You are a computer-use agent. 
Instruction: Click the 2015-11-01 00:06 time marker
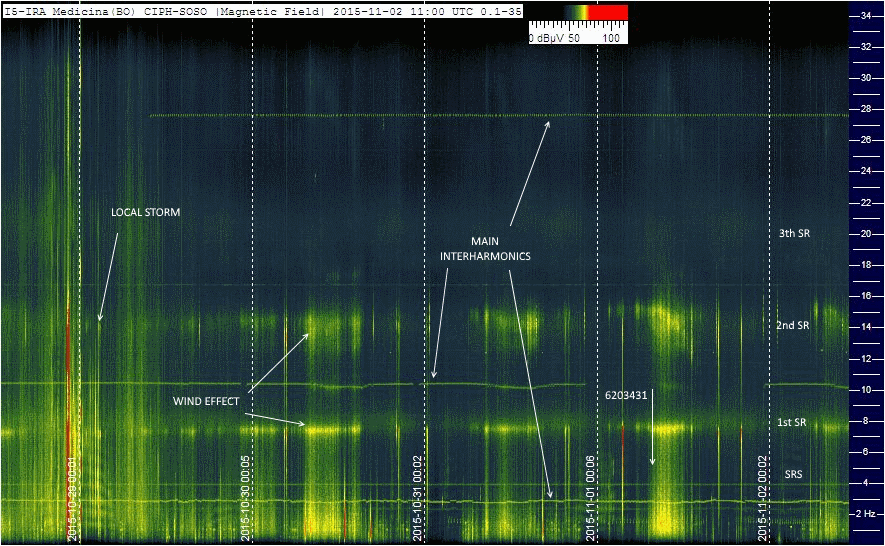tap(591, 499)
